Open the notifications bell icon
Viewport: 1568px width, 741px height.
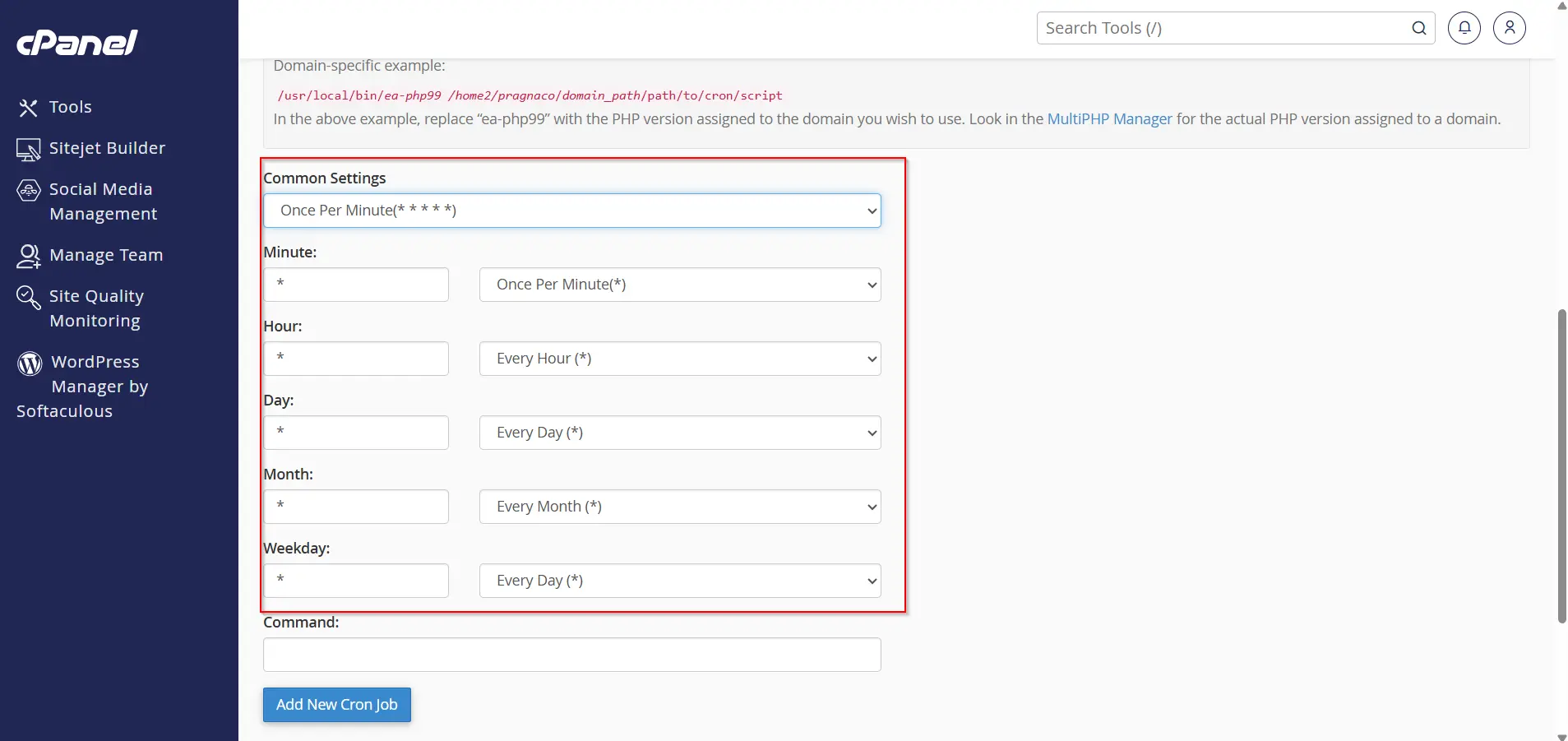(1464, 28)
